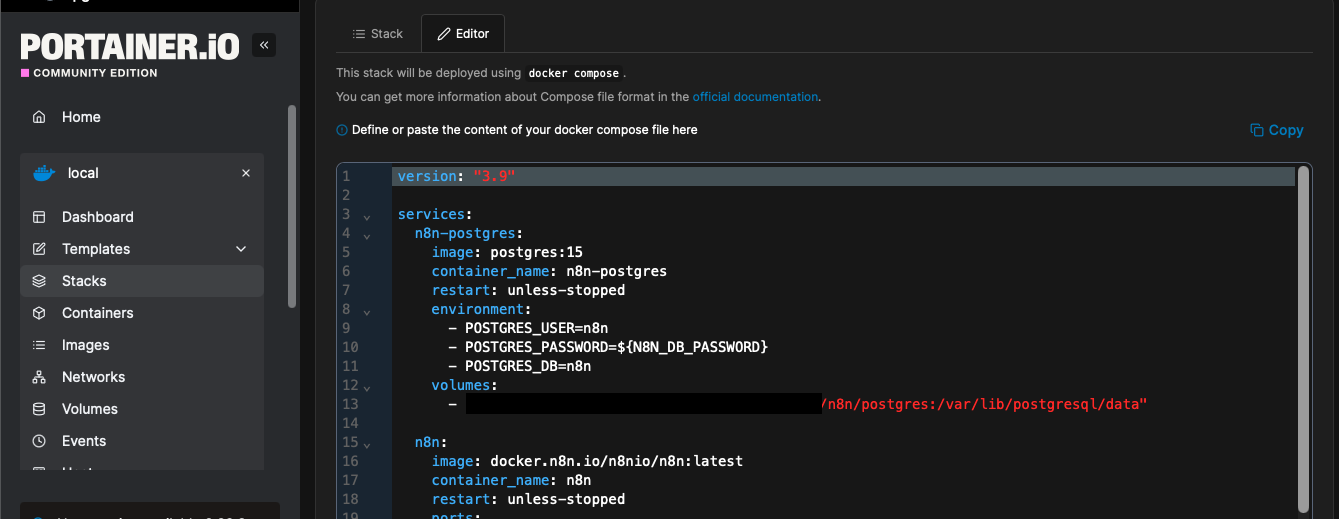Click the list icon on Stack tab
This screenshot has width=1339, height=519.
pos(359,34)
